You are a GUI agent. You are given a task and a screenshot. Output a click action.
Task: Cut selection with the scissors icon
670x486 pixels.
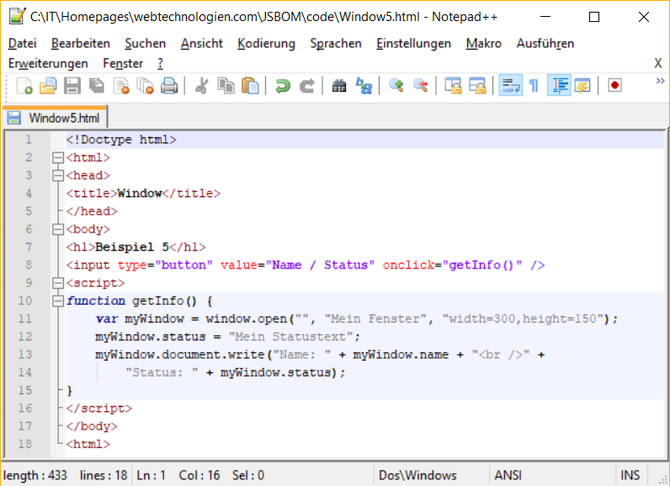[201, 86]
